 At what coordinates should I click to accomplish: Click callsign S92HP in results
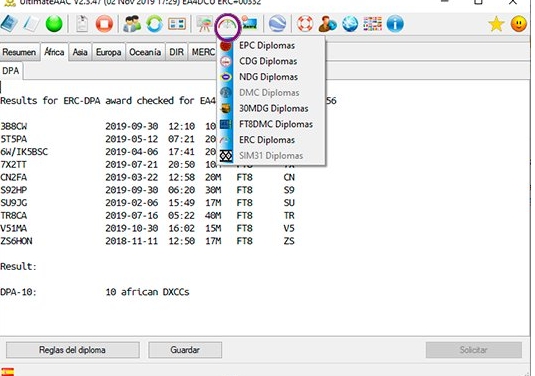coord(14,190)
